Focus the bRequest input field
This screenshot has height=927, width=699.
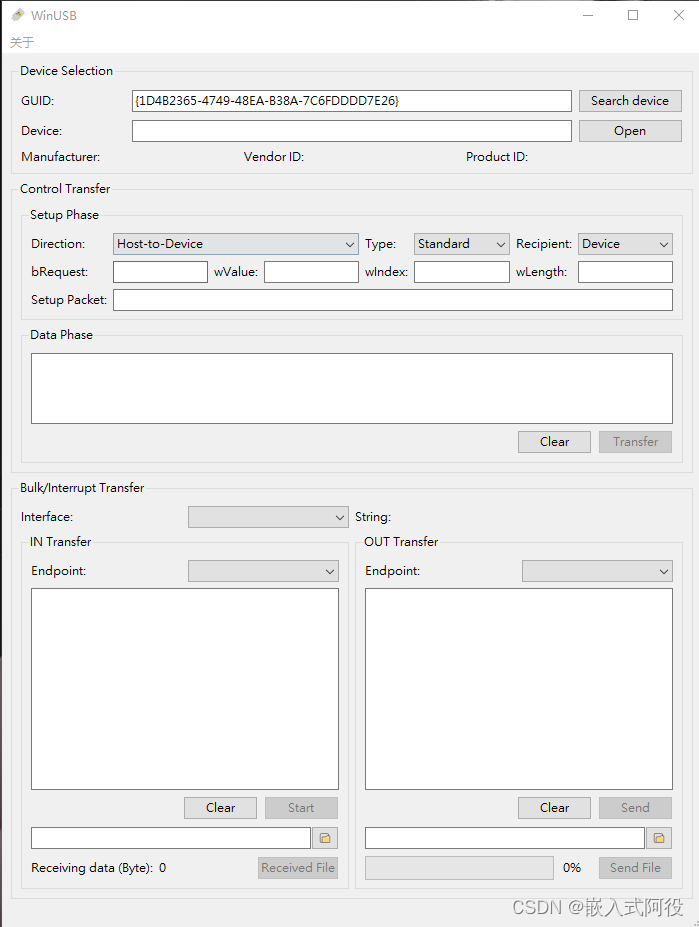(160, 272)
